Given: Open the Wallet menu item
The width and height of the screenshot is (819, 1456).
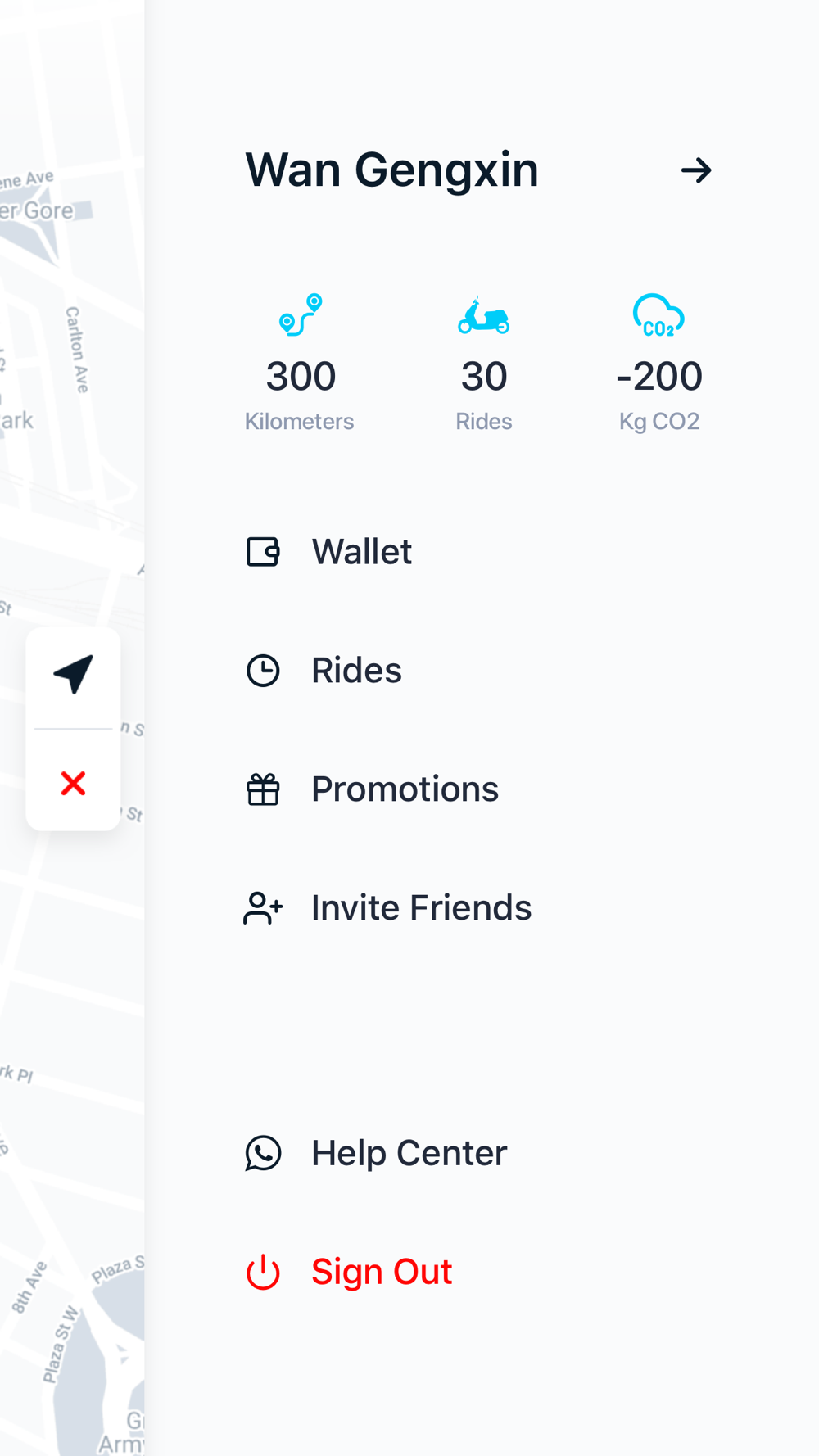Looking at the screenshot, I should tap(361, 552).
